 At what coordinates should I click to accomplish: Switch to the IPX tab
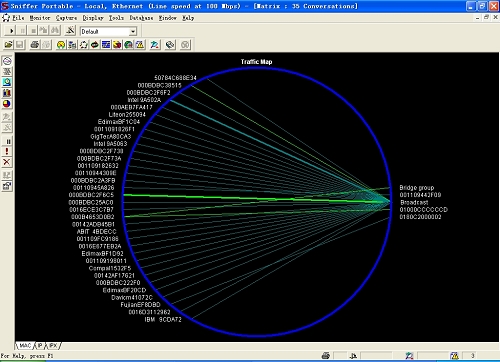click(53, 346)
